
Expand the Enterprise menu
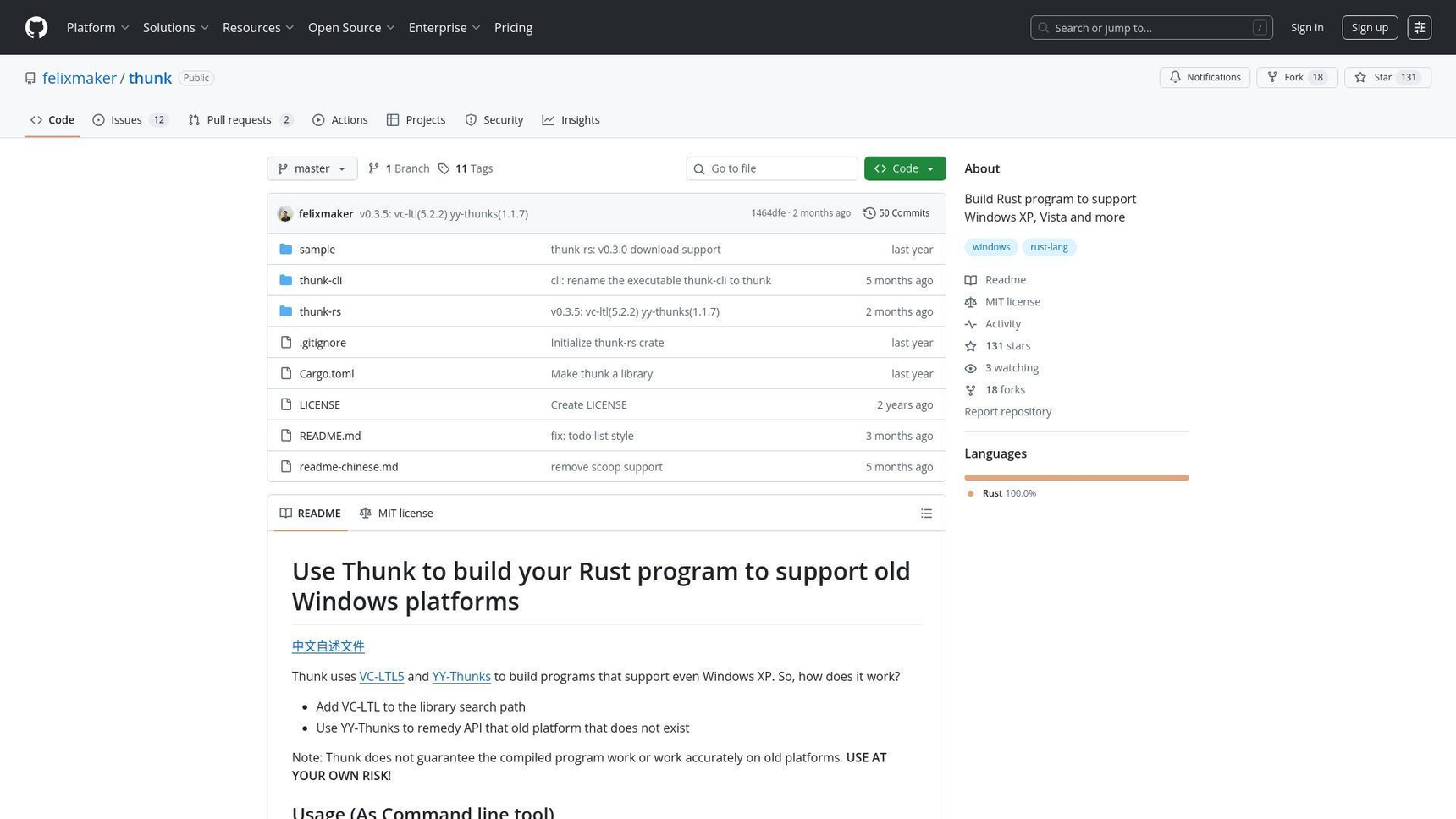click(444, 28)
